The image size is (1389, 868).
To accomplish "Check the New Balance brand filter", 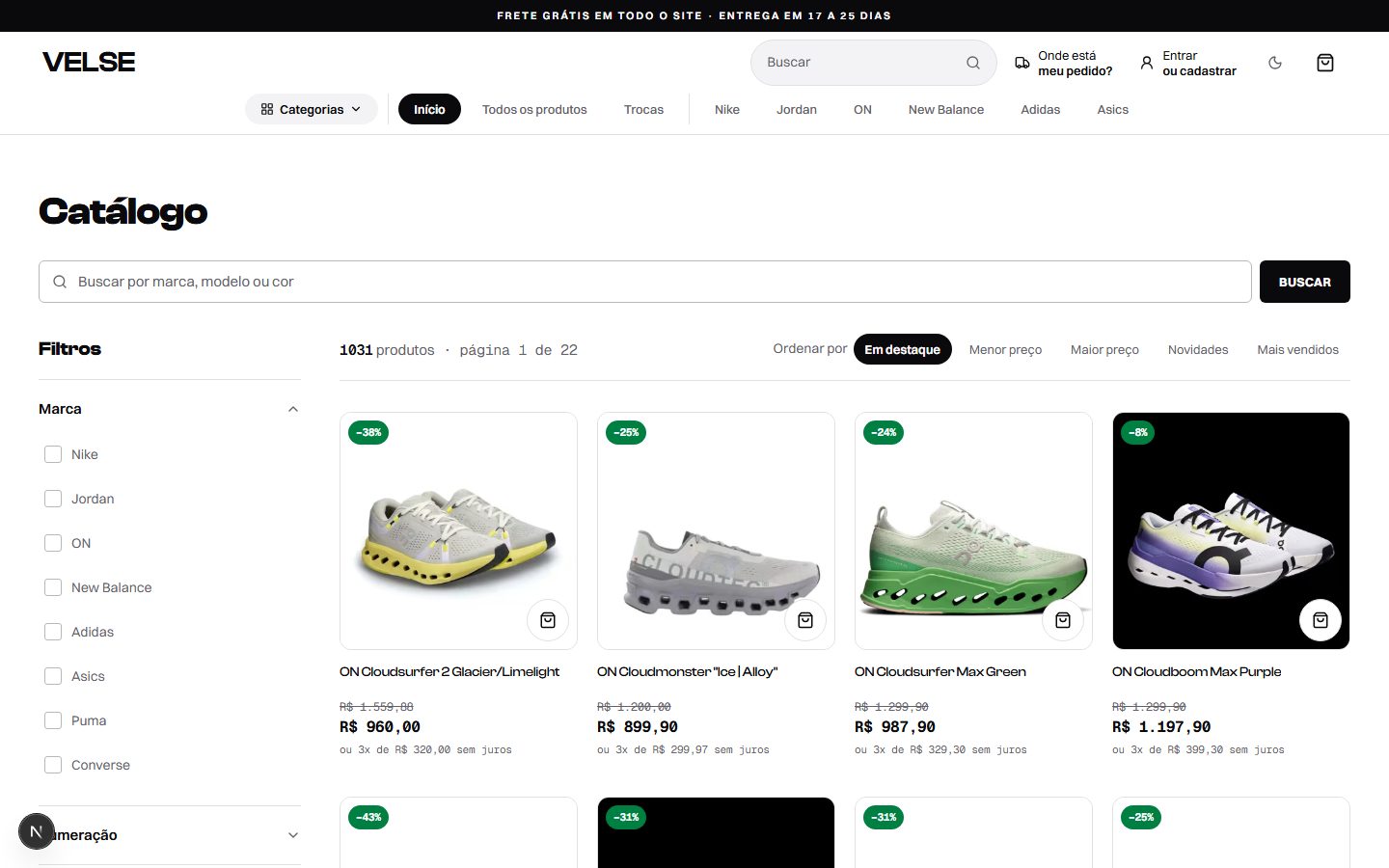I will 53,587.
